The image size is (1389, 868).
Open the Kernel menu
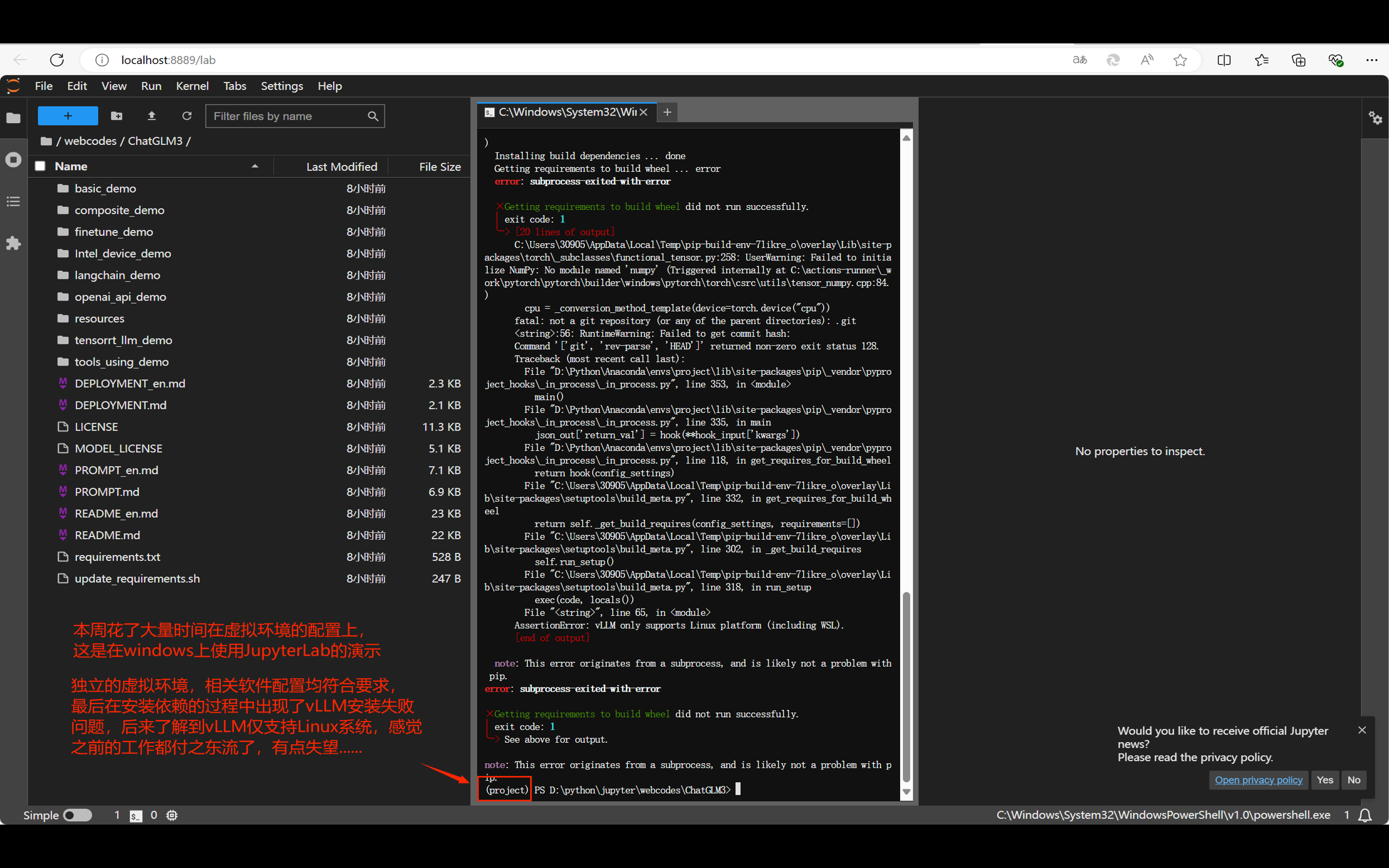(x=192, y=86)
